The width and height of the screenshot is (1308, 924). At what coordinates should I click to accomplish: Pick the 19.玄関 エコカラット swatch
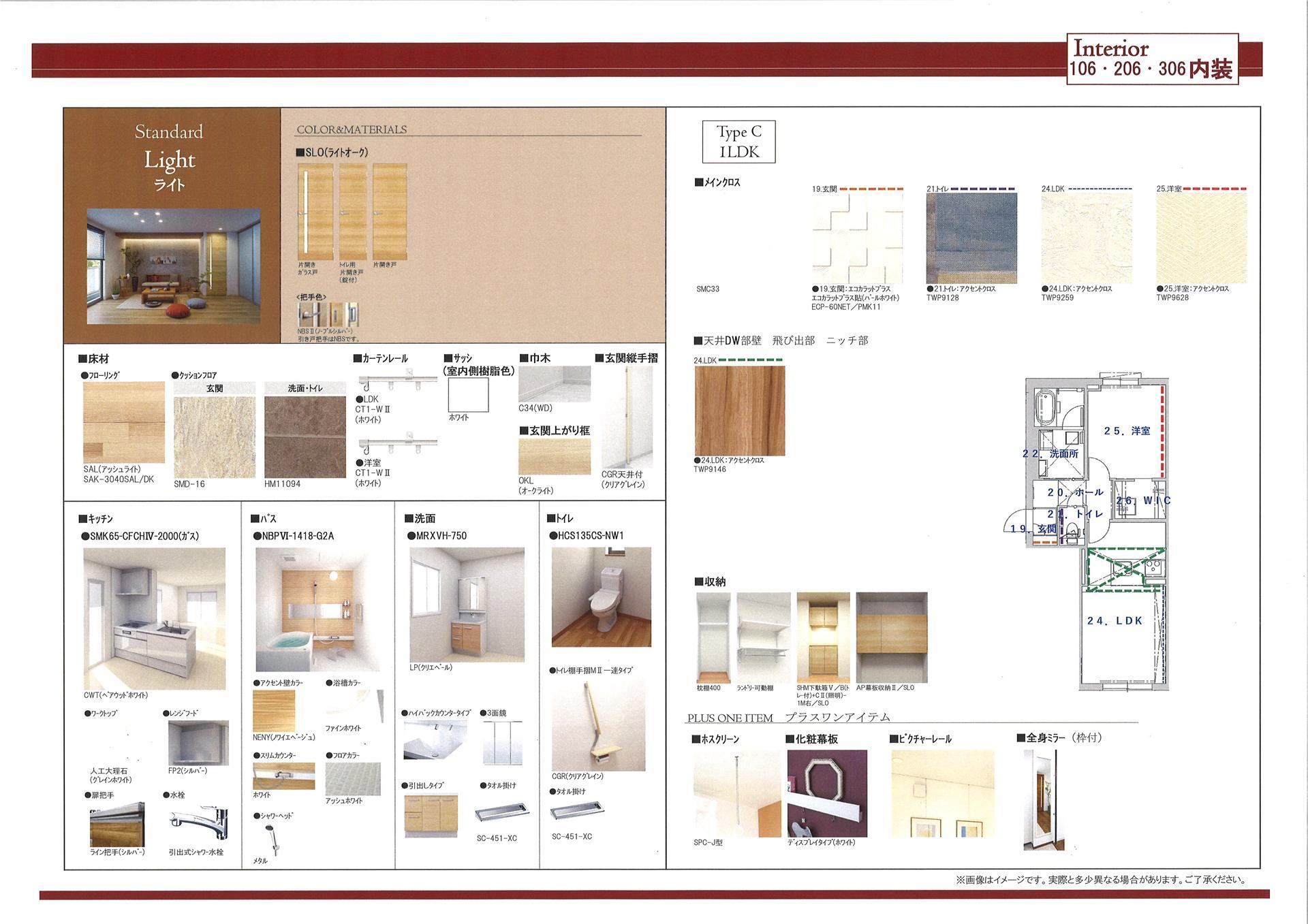point(858,238)
